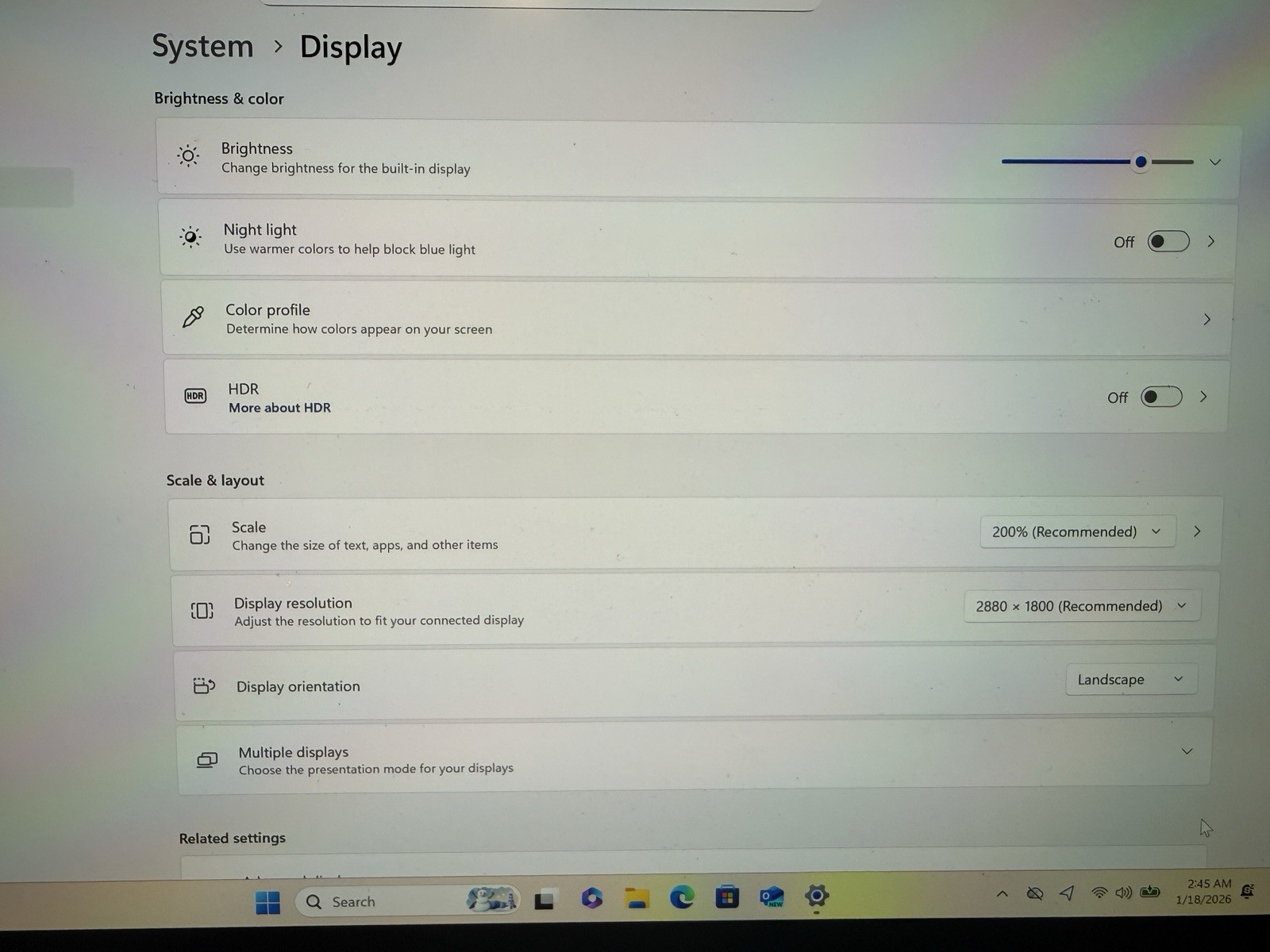The width and height of the screenshot is (1270, 952).
Task: Click the taskbar Search box
Action: pyautogui.click(x=407, y=901)
